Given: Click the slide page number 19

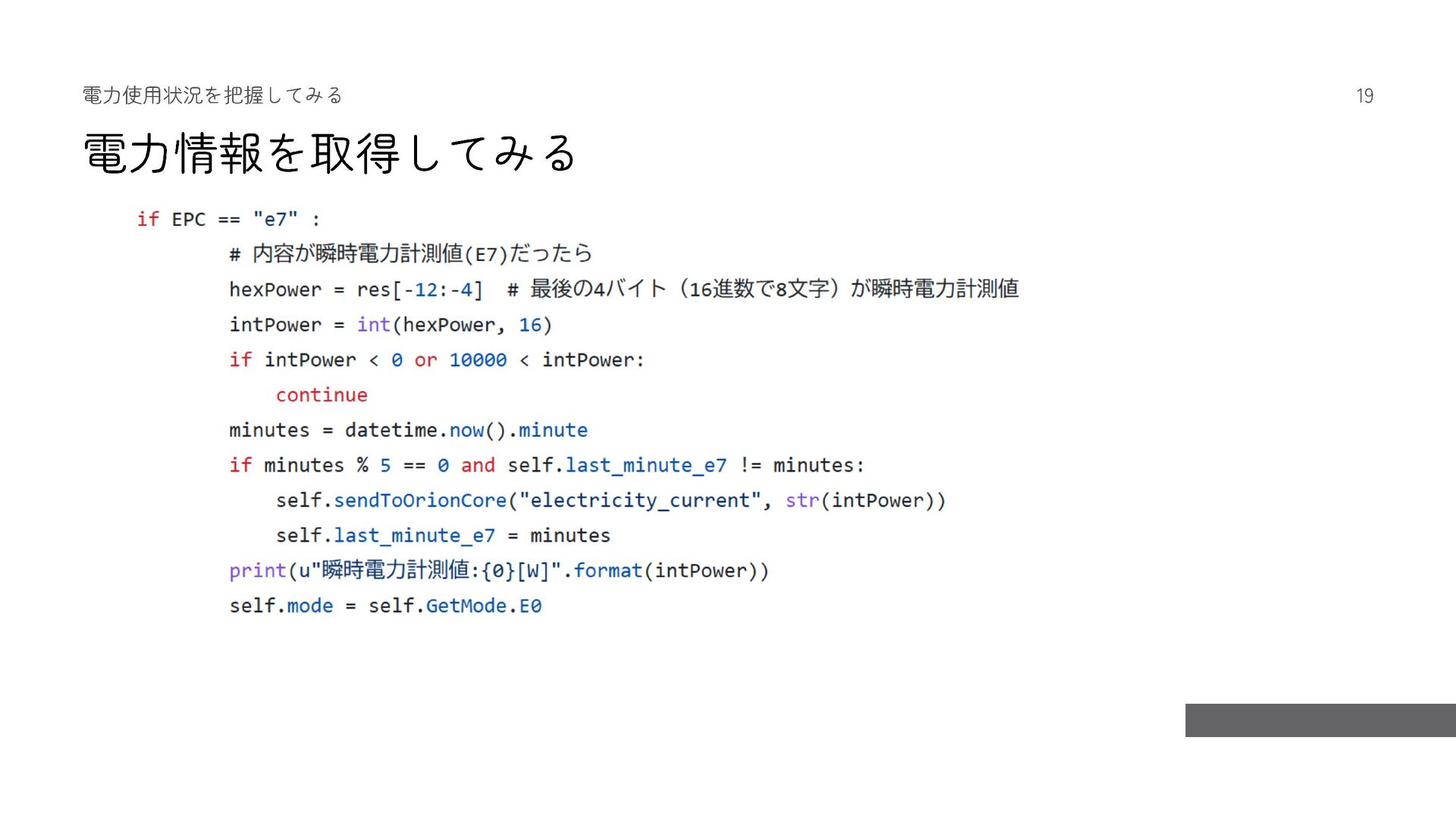Looking at the screenshot, I should click(1364, 96).
